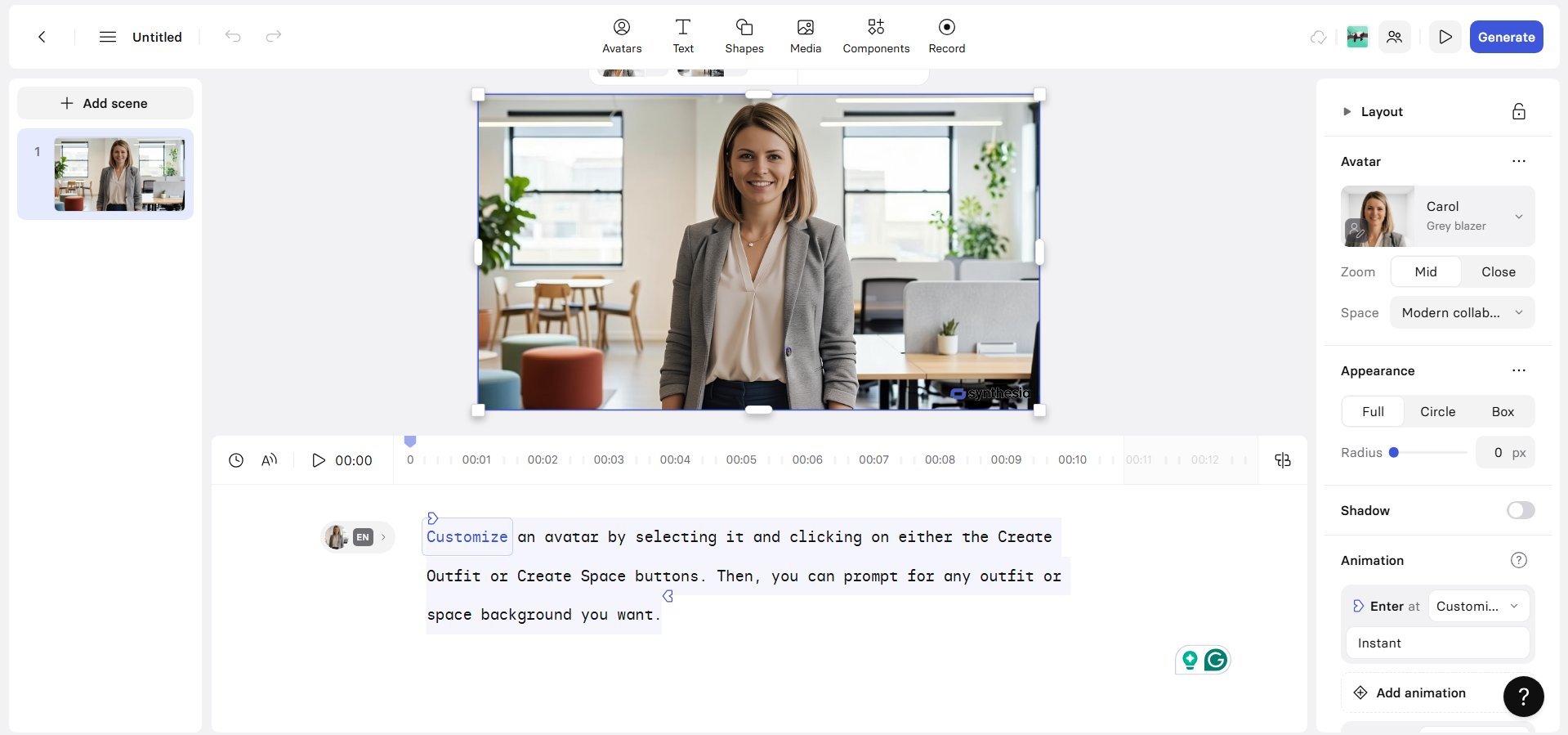Open the Components menu

pos(876,37)
